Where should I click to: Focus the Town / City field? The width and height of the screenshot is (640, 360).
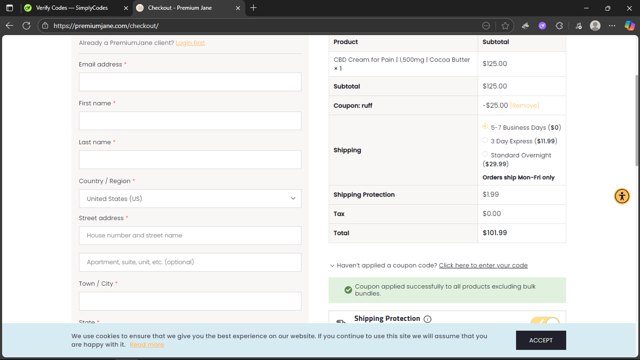point(190,301)
